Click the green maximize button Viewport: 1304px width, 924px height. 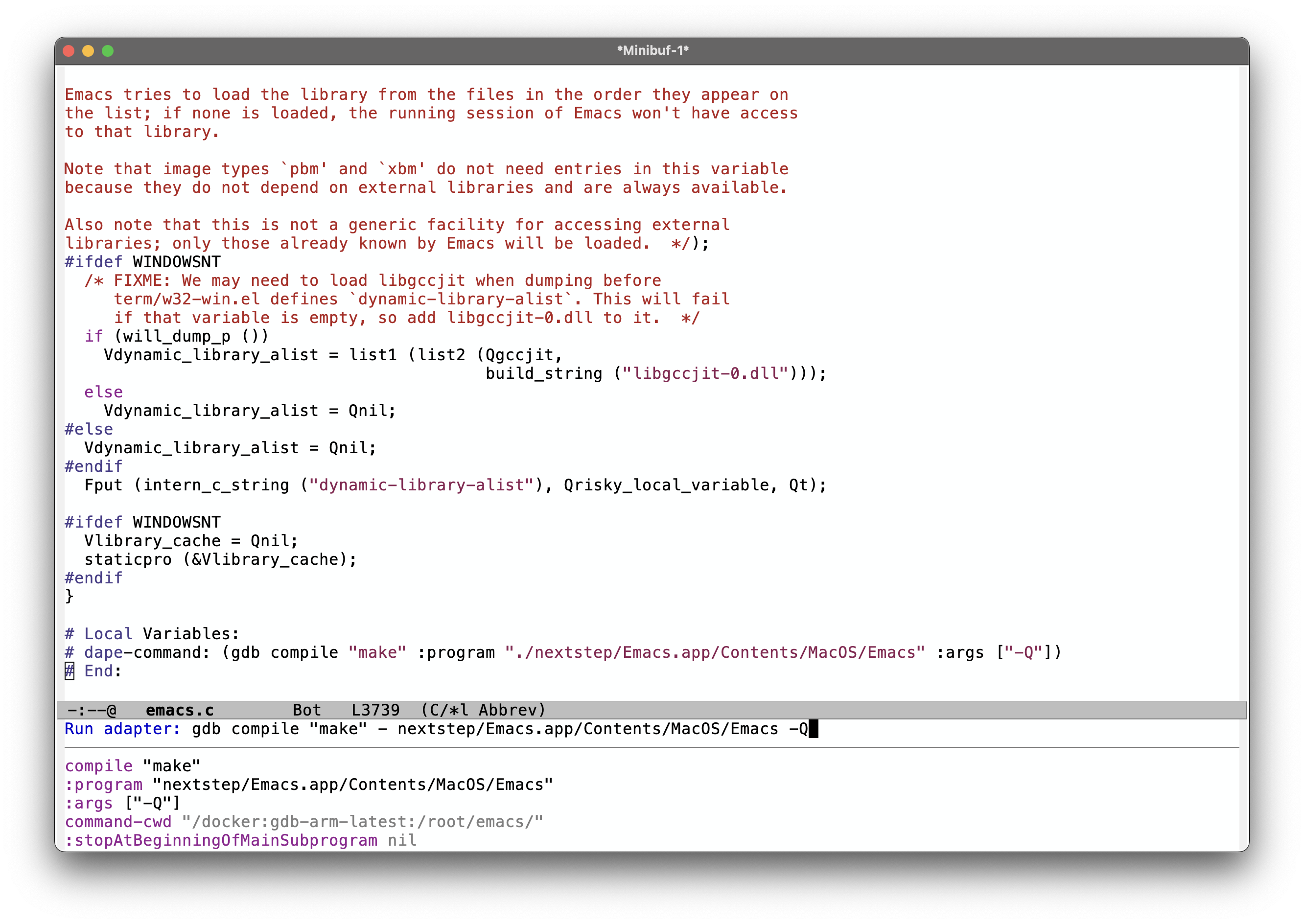[x=110, y=50]
